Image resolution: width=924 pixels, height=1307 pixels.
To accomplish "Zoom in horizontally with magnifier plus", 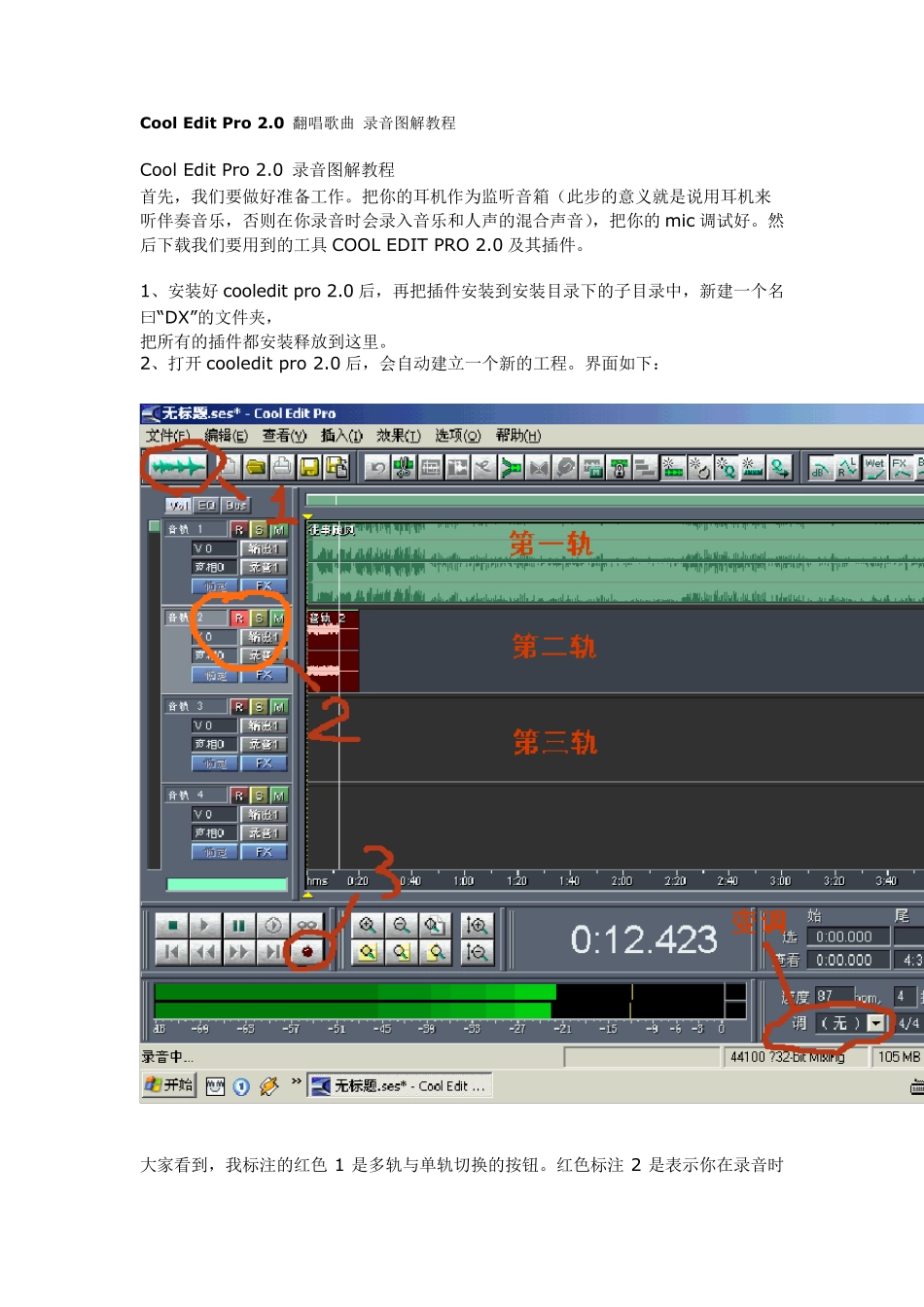I will click(x=367, y=926).
